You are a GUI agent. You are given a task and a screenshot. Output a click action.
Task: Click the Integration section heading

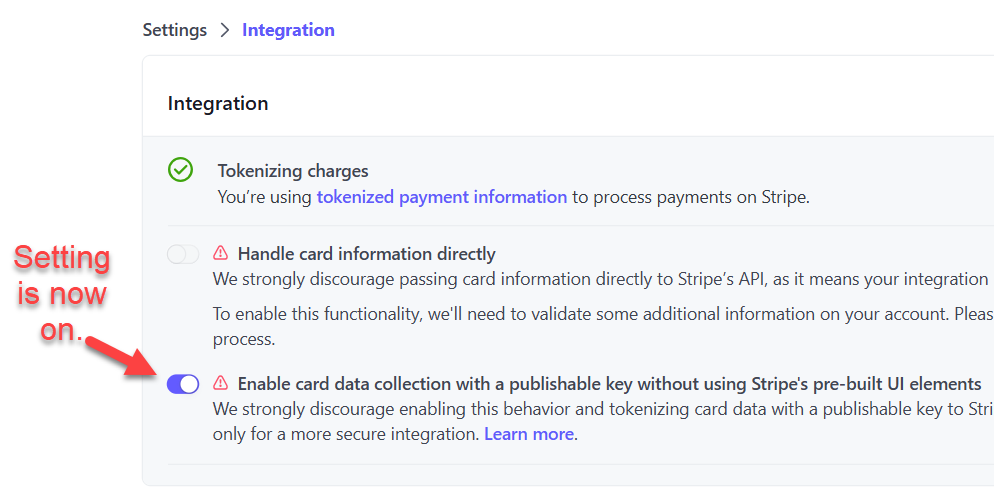[218, 103]
